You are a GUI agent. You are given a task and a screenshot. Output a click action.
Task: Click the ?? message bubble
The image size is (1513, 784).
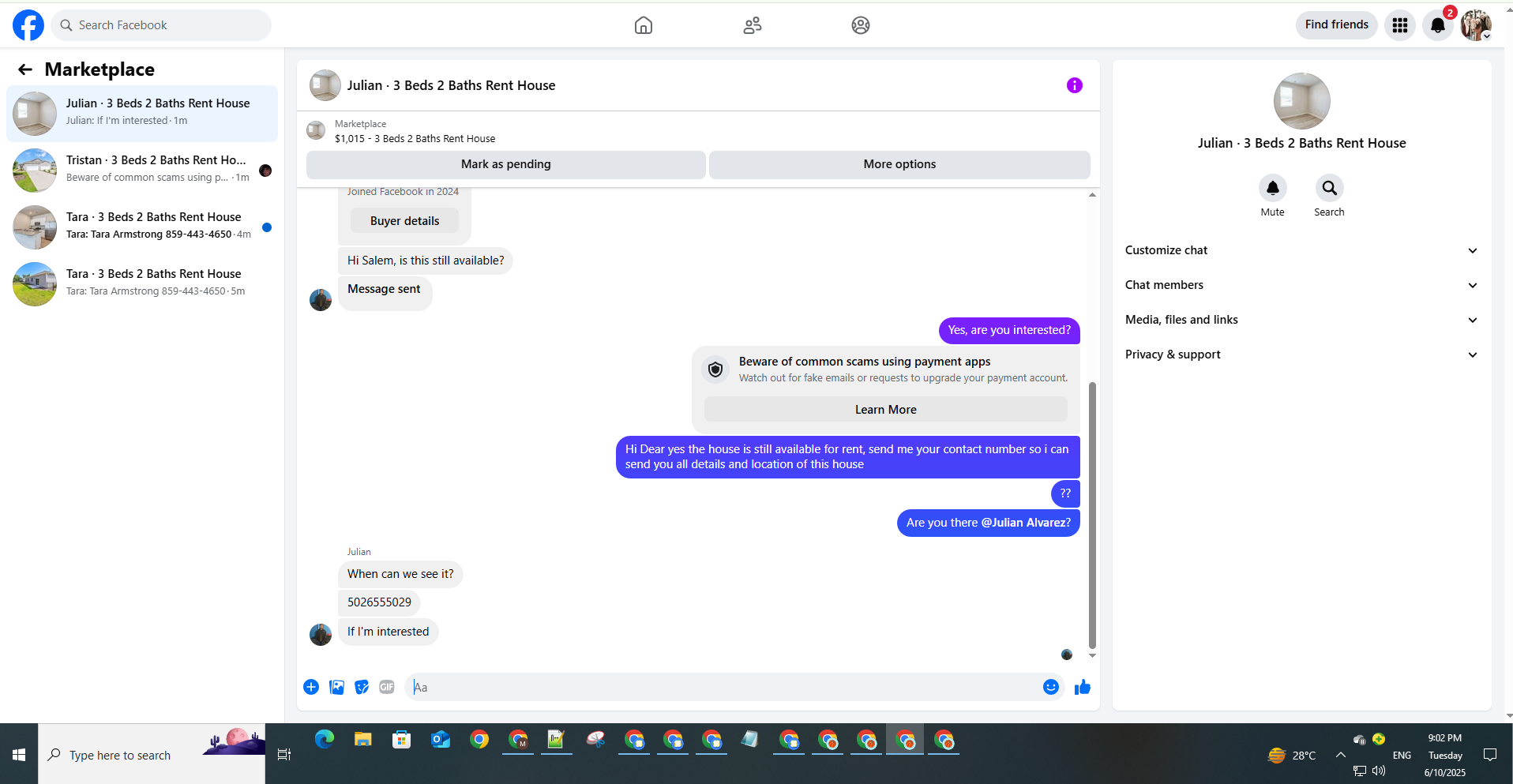point(1065,493)
